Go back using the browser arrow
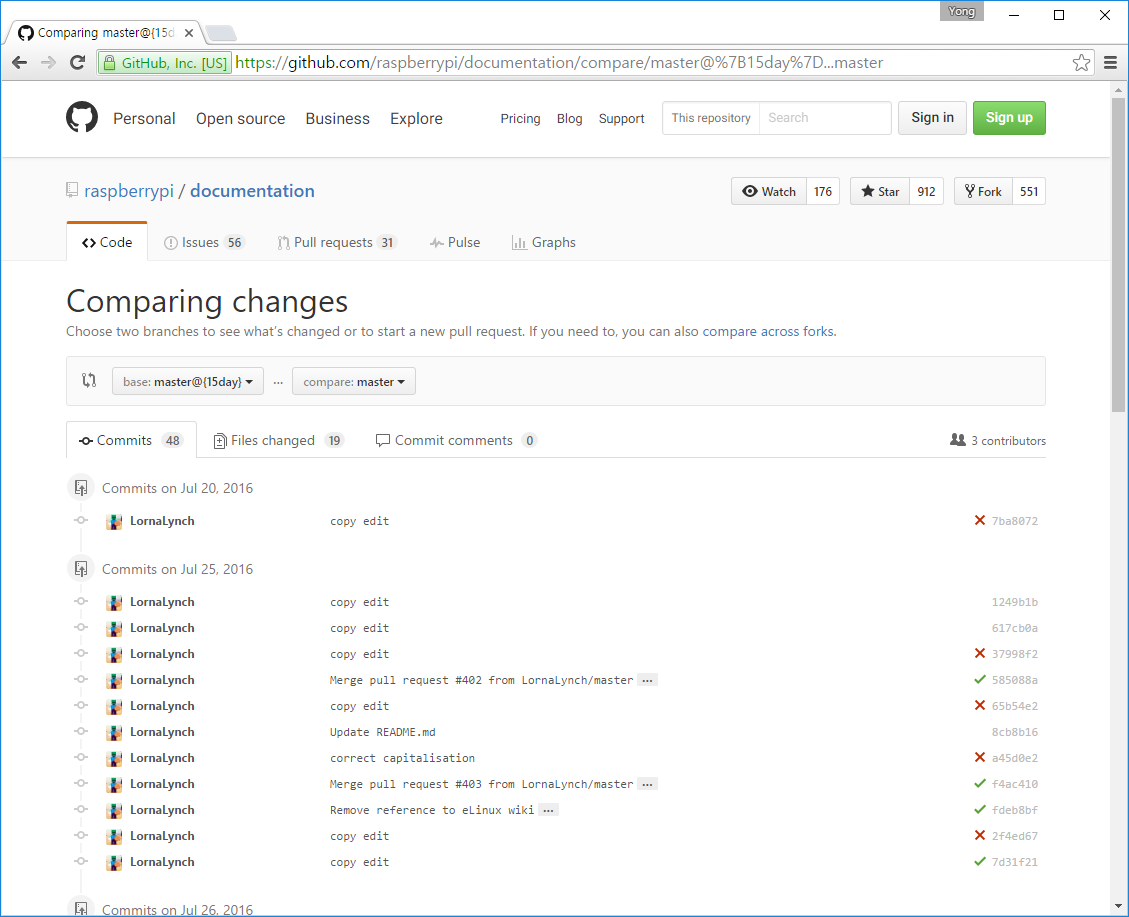The height and width of the screenshot is (917, 1129). [20, 63]
